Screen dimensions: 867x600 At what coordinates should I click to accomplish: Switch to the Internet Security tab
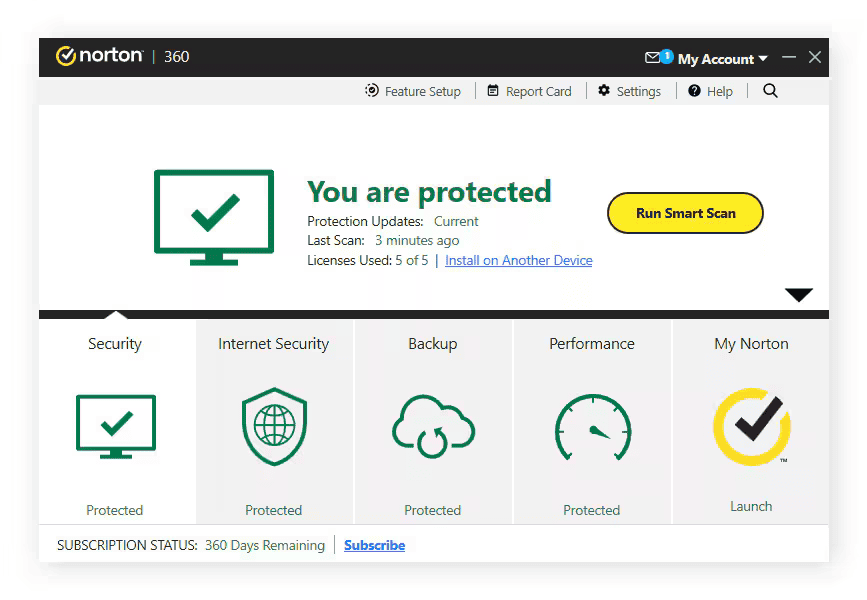[x=274, y=343]
